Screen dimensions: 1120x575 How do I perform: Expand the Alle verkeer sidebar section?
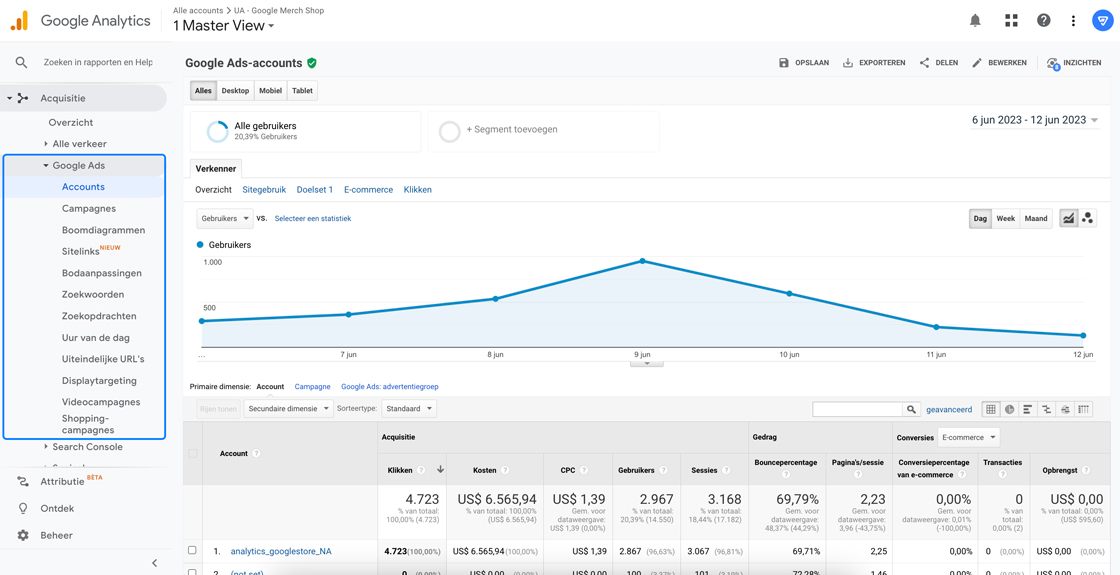click(46, 144)
